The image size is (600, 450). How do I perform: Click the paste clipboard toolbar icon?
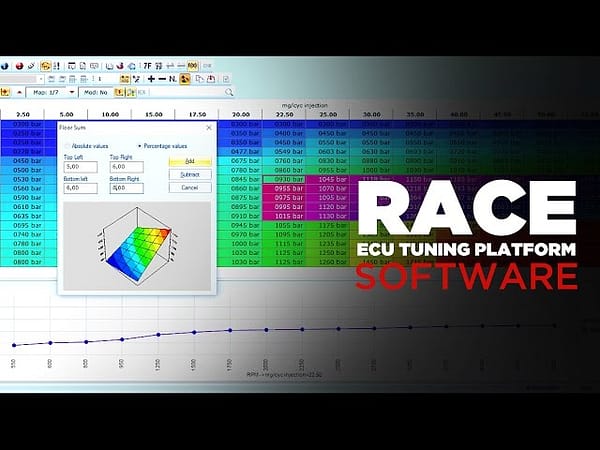pyautogui.click(x=211, y=79)
